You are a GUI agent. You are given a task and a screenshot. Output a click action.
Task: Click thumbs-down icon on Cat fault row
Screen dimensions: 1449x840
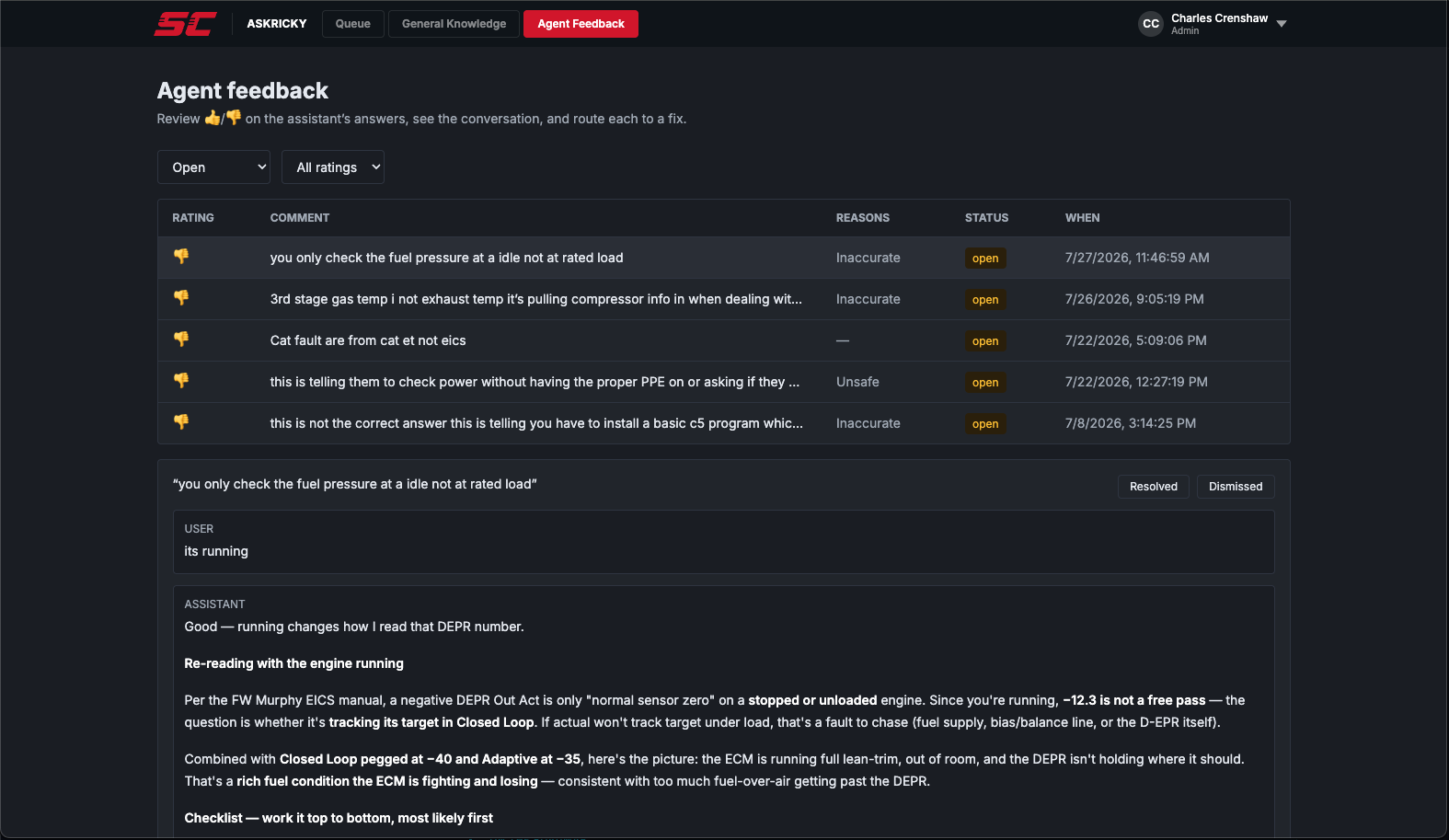coord(181,339)
